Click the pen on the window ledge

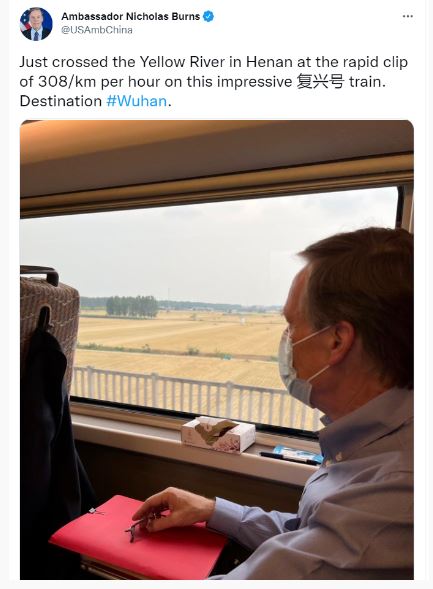pos(289,459)
